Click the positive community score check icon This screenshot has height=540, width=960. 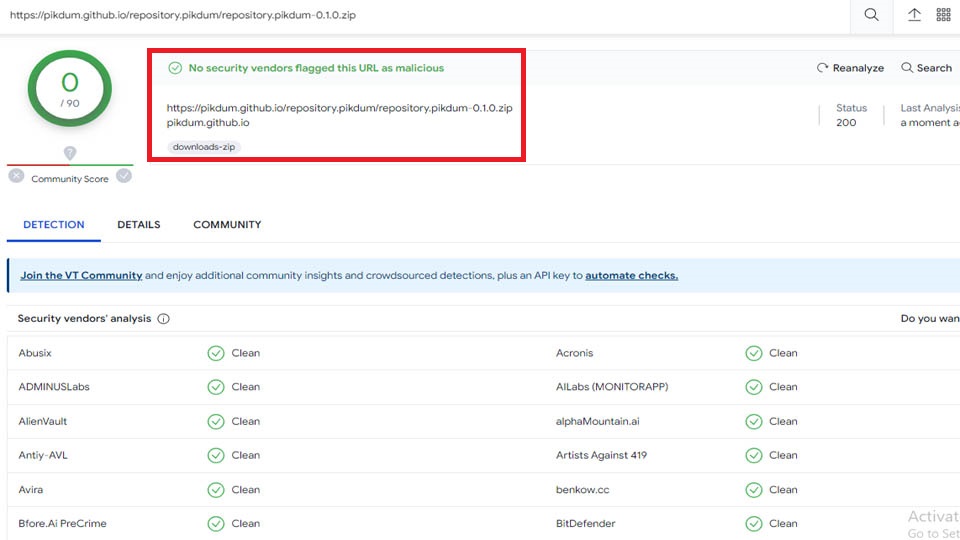click(124, 176)
